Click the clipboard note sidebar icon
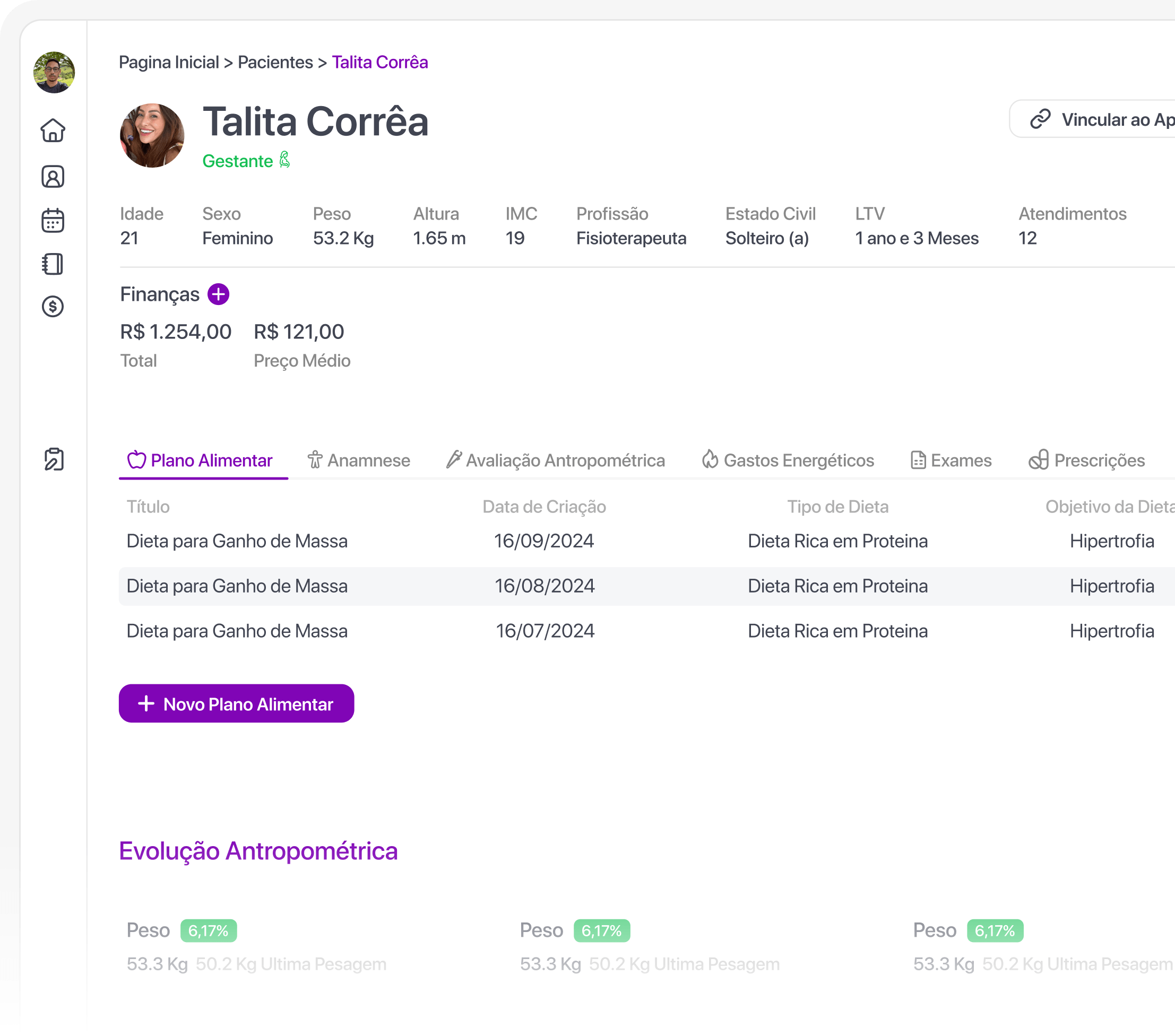 [x=54, y=460]
